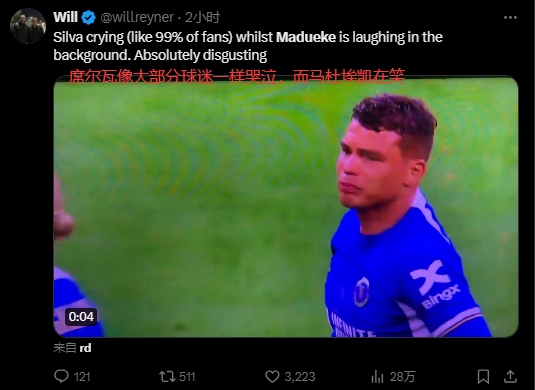Click the retweet icon
The image size is (535, 390).
pos(167,377)
